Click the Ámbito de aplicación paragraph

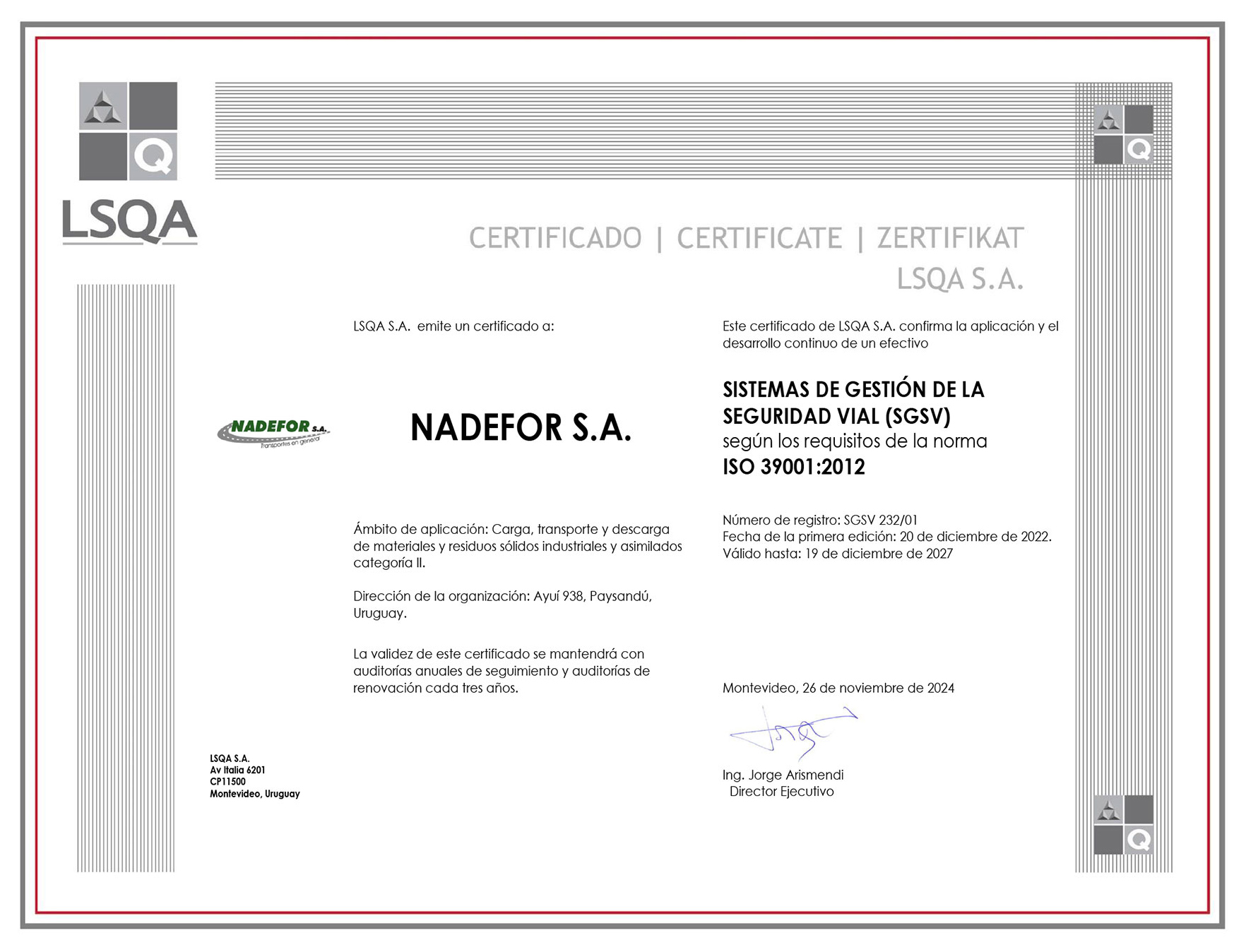pos(517,546)
